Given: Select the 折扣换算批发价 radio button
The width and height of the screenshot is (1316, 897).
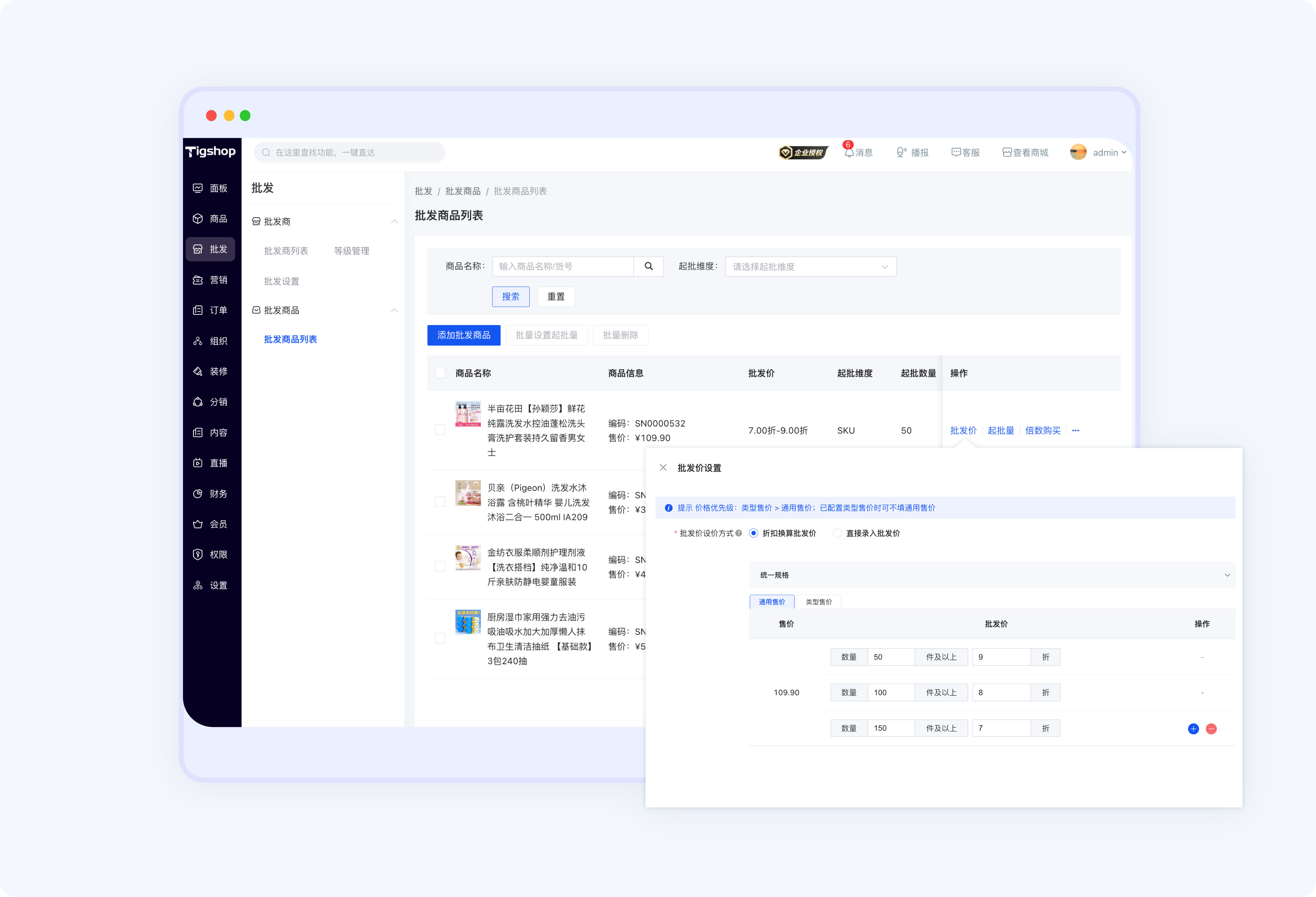Looking at the screenshot, I should [x=754, y=533].
